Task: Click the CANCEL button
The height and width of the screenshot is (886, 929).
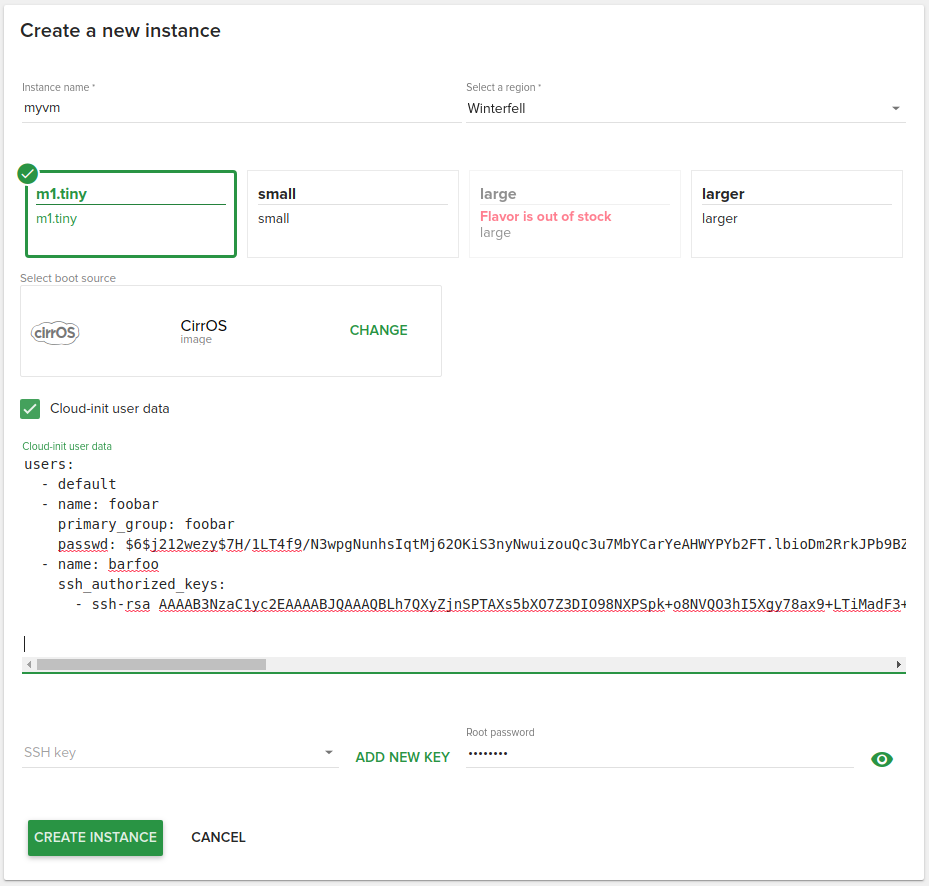Action: point(218,837)
